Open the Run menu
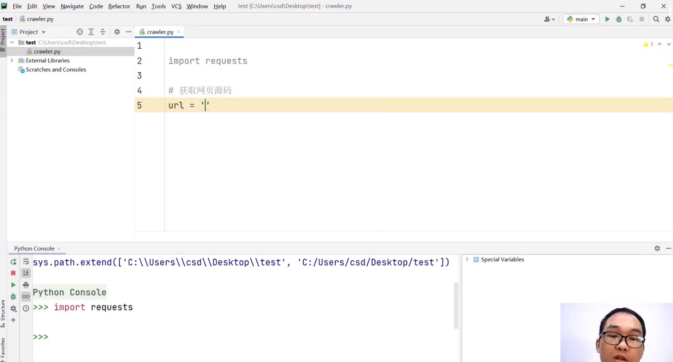 click(141, 6)
